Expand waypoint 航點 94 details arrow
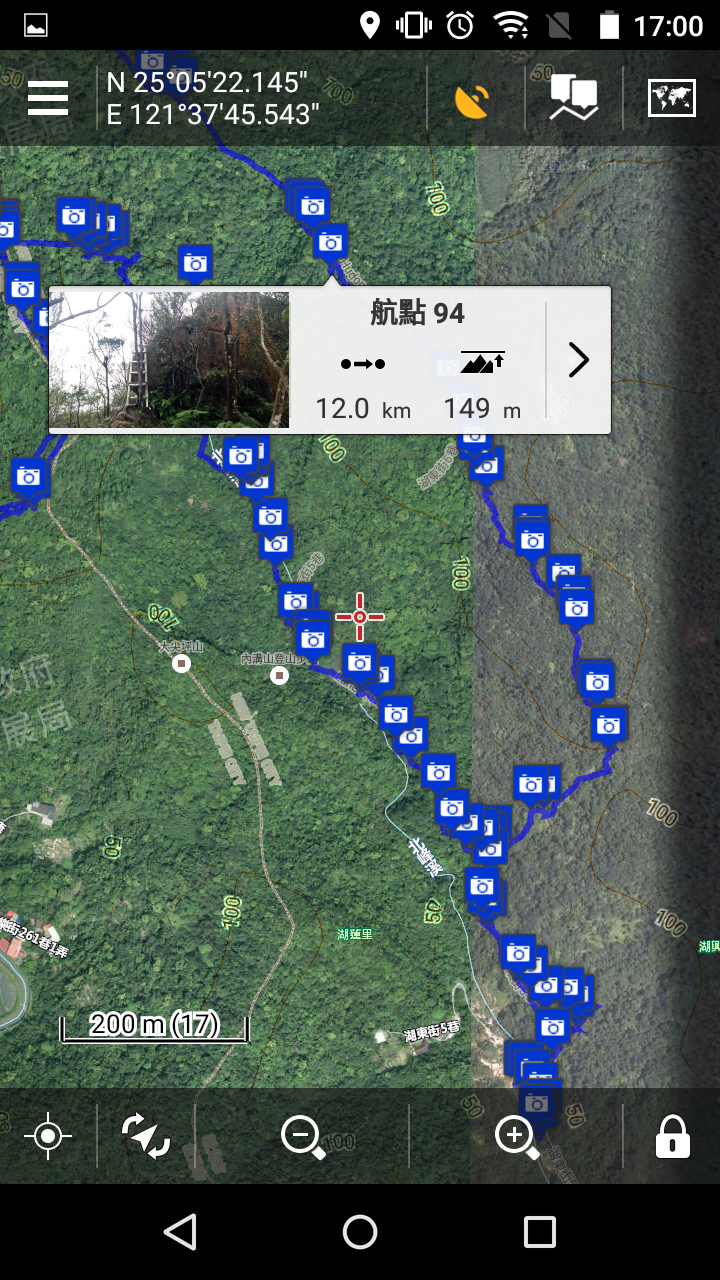This screenshot has height=1280, width=720. tap(578, 360)
